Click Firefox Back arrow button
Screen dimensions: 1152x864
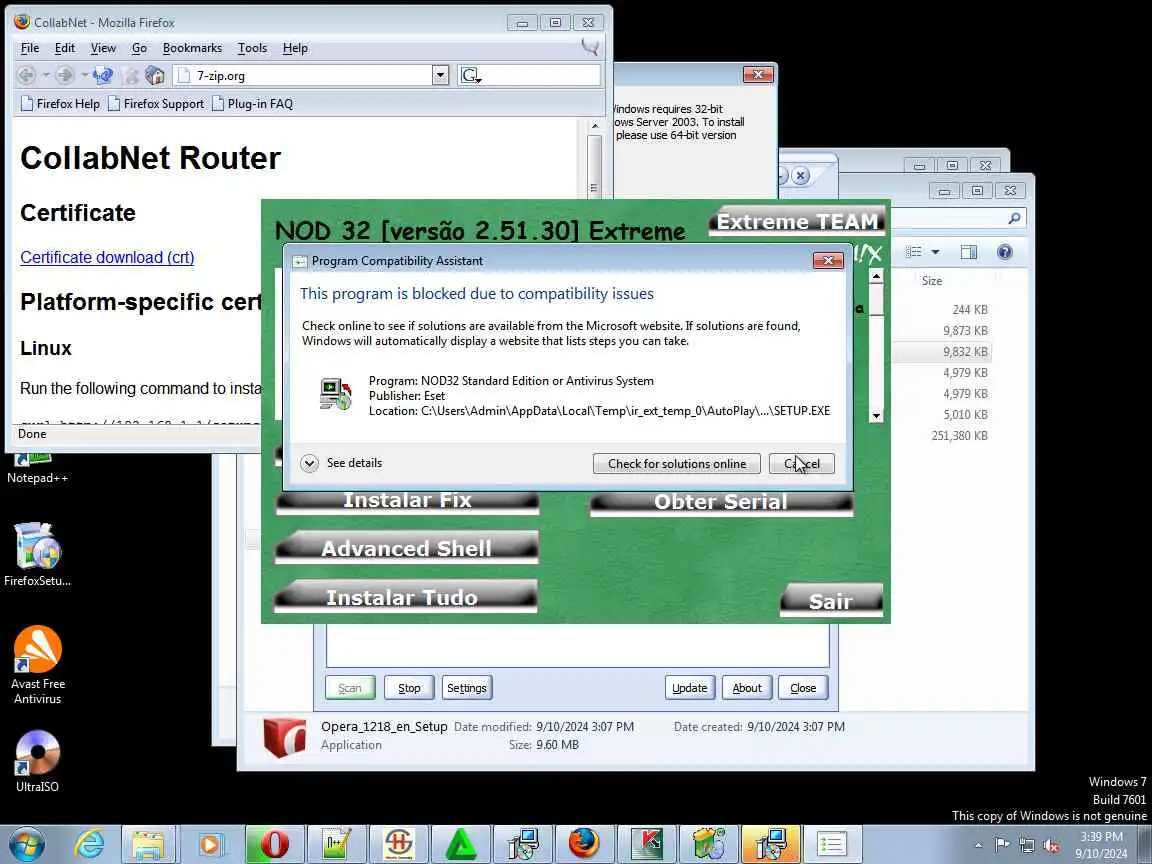[26, 75]
